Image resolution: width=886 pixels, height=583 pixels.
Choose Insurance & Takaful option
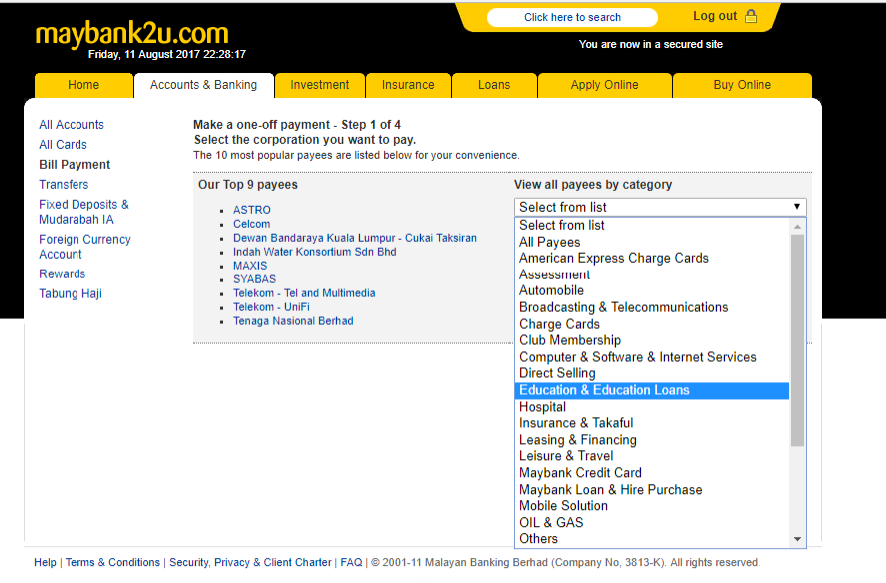[x=652, y=423]
